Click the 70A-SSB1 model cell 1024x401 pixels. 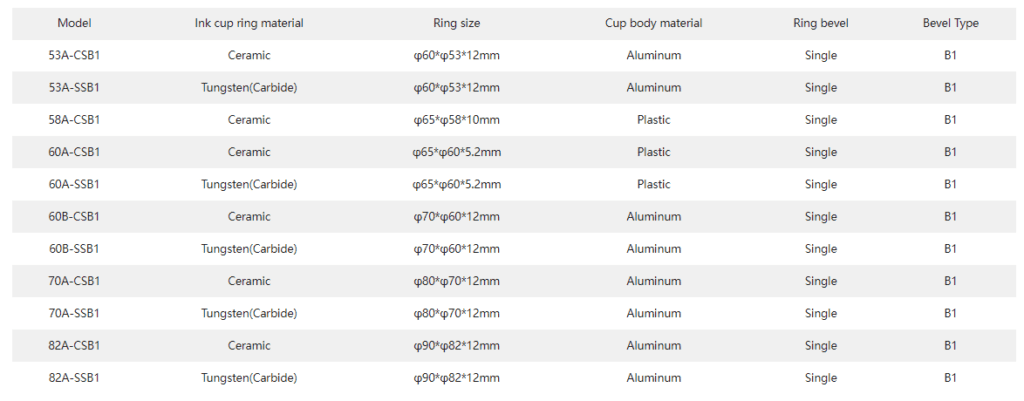[74, 314]
